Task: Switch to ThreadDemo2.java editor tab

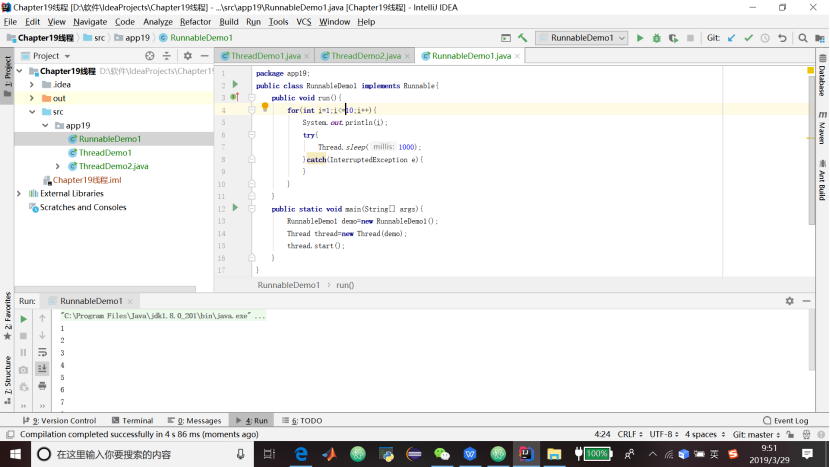Action: tap(365, 56)
